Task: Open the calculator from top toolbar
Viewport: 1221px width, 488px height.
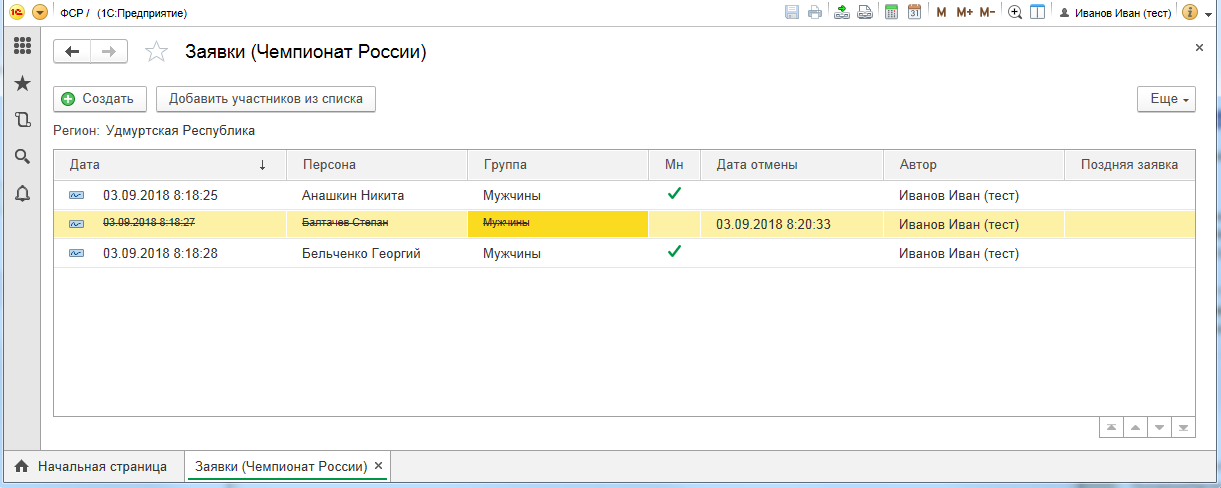Action: [x=891, y=13]
